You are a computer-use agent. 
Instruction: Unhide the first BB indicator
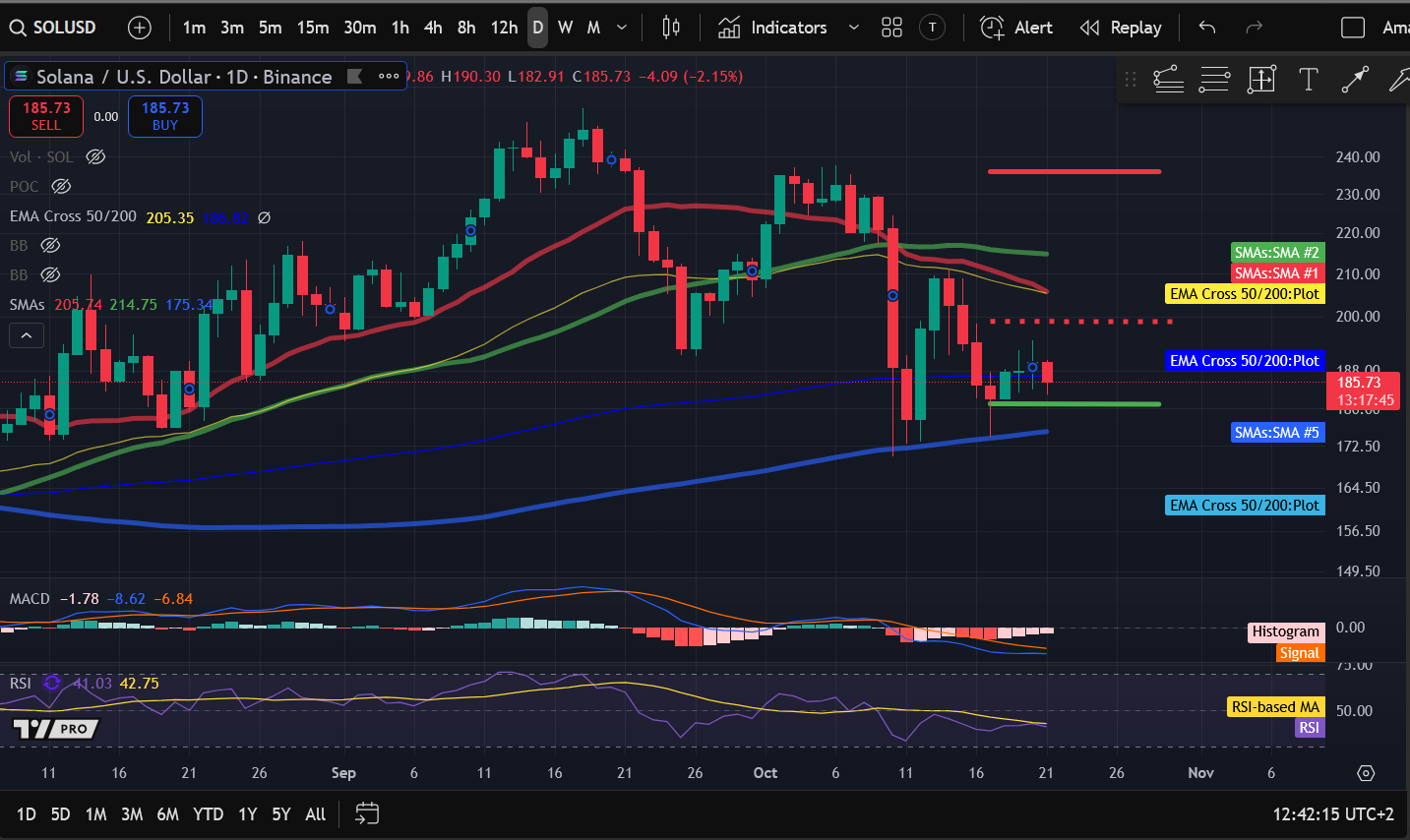pos(50,245)
